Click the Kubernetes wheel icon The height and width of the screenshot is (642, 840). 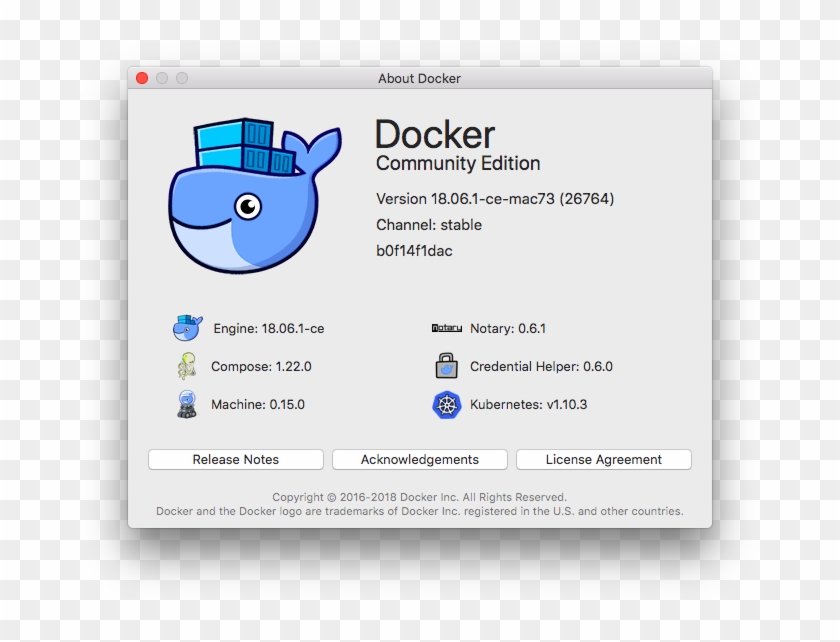click(x=446, y=405)
